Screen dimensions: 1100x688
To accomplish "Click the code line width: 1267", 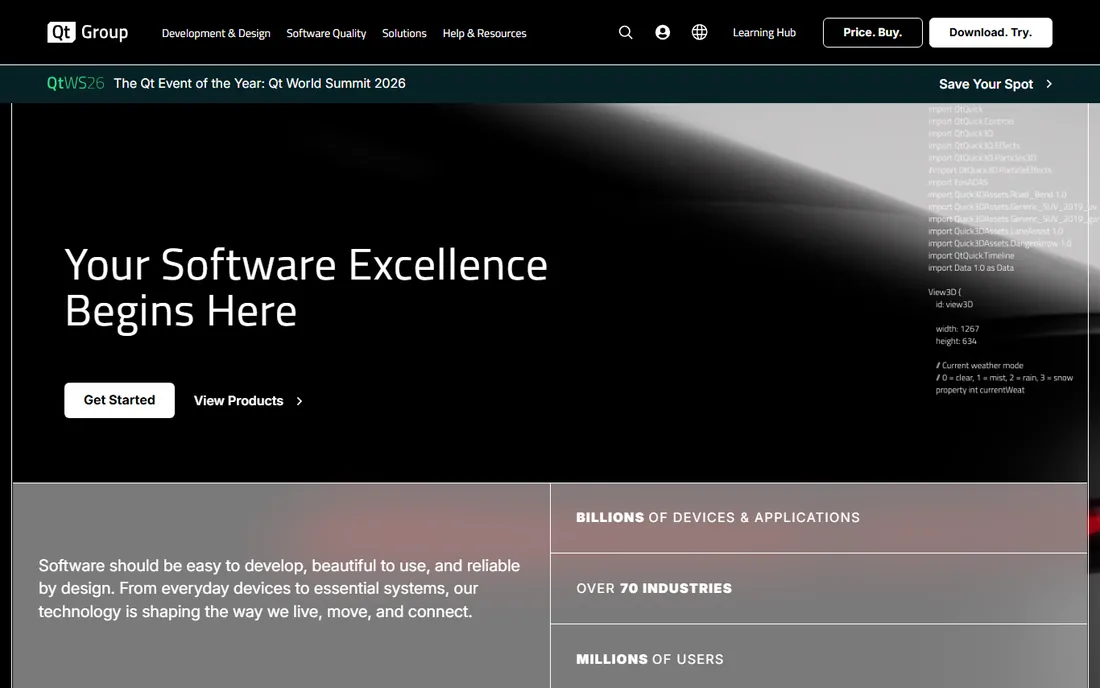I will click(x=957, y=329).
